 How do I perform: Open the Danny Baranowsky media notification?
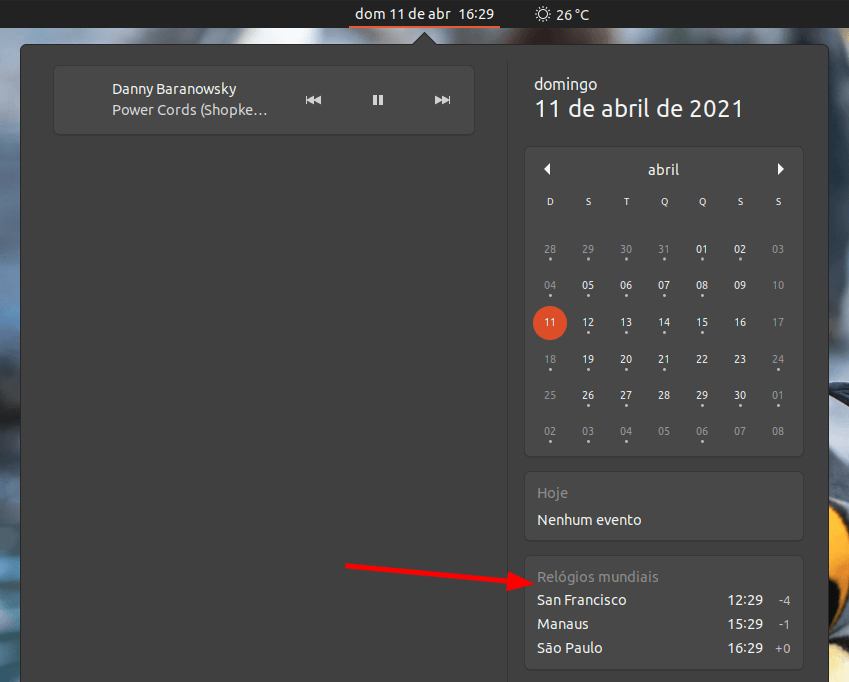tap(190, 100)
